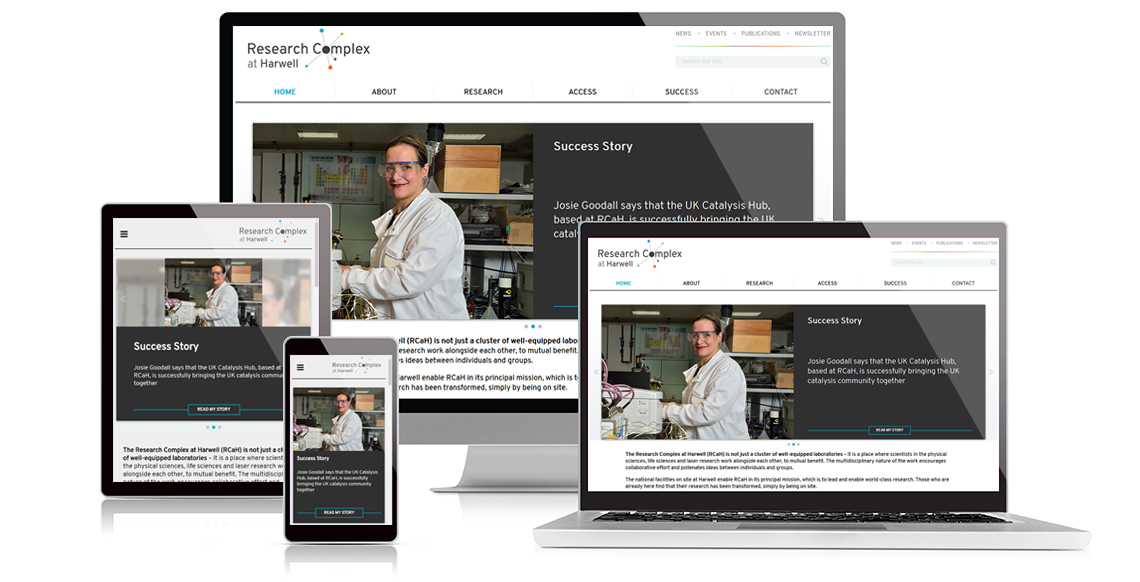This screenshot has height=582, width=1140.
Task: Click the search magnifier icon on the desktop monitor
Action: pyautogui.click(x=824, y=62)
